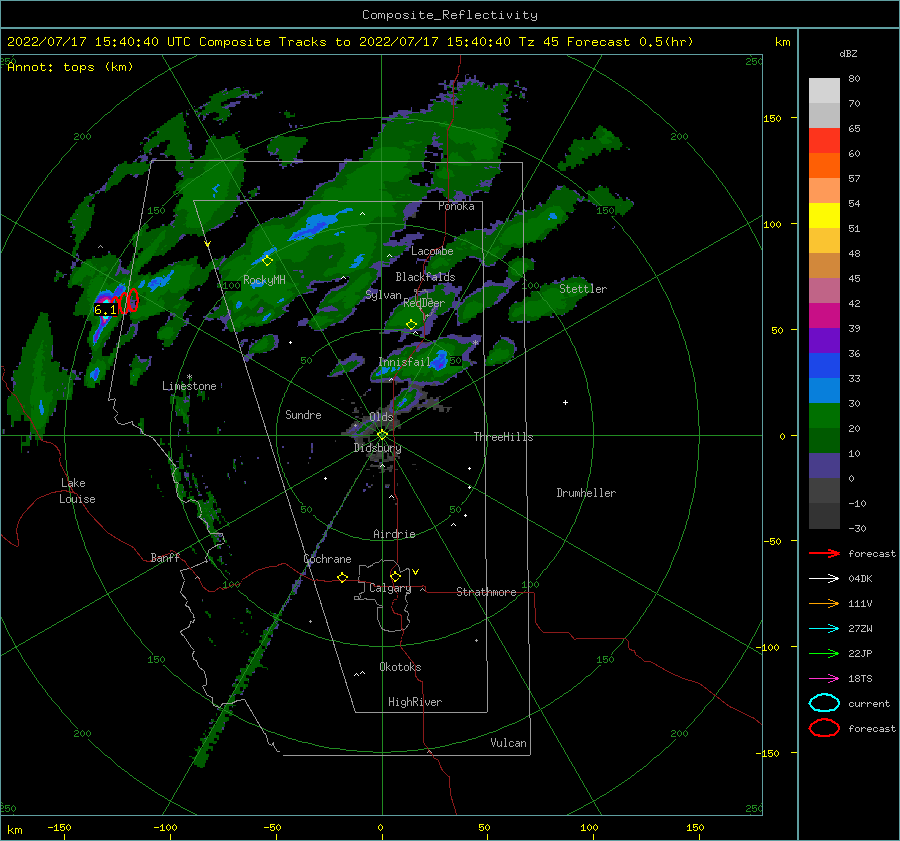This screenshot has width=900, height=841.
Task: Click the cyan current ellipse legend icon
Action: coord(824,703)
